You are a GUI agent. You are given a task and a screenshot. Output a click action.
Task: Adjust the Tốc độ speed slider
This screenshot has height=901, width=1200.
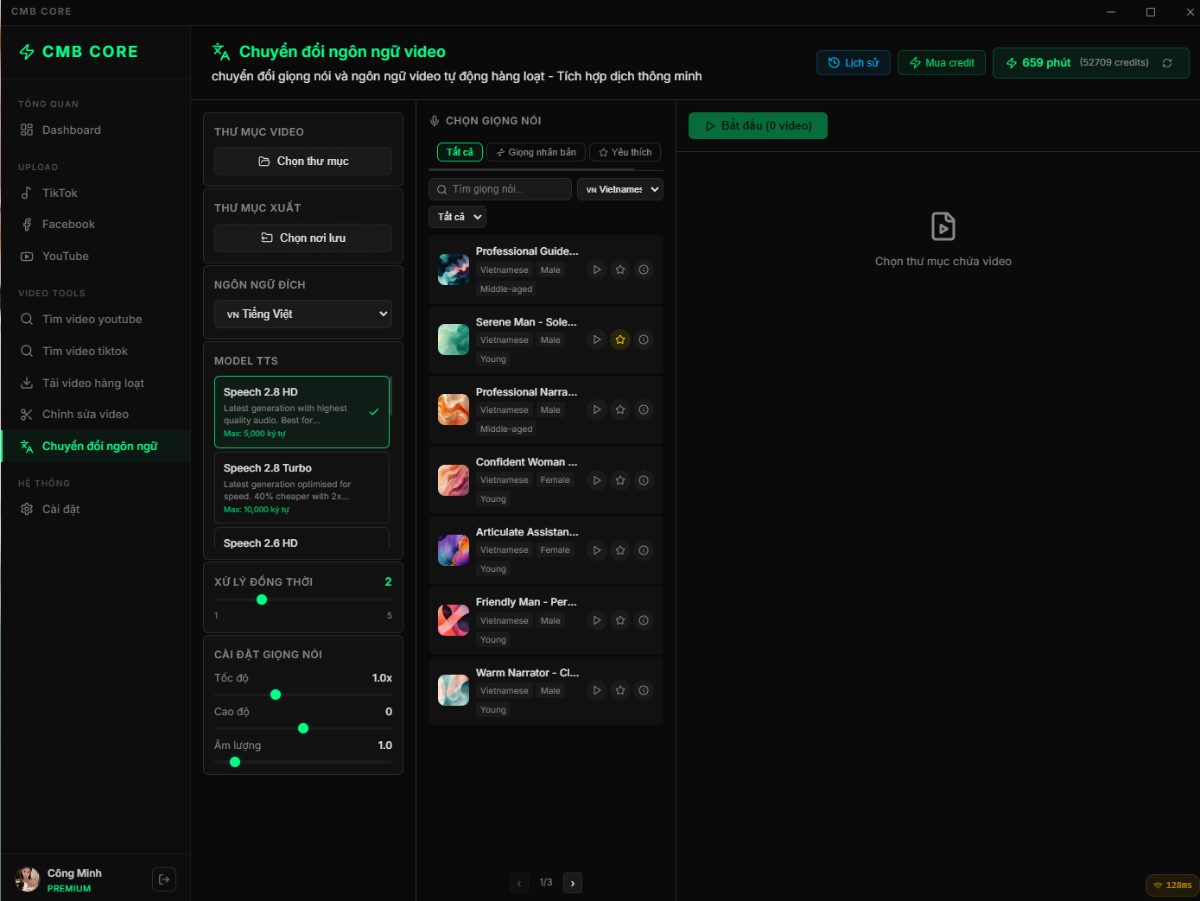[x=275, y=694]
